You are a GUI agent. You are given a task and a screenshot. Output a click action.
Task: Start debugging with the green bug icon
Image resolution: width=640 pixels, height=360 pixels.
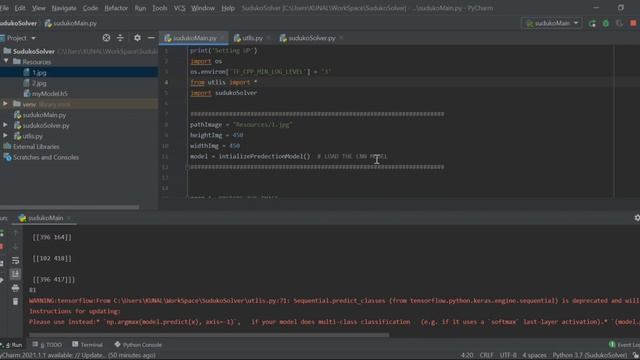pyautogui.click(x=606, y=24)
